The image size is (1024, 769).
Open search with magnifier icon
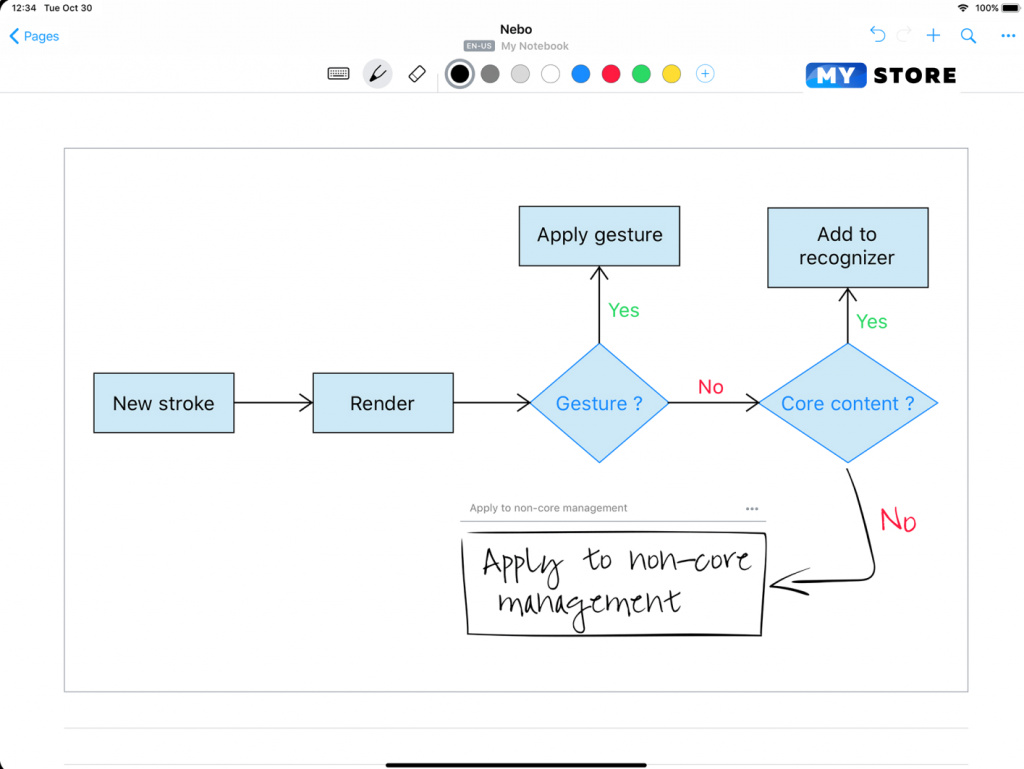(x=968, y=36)
